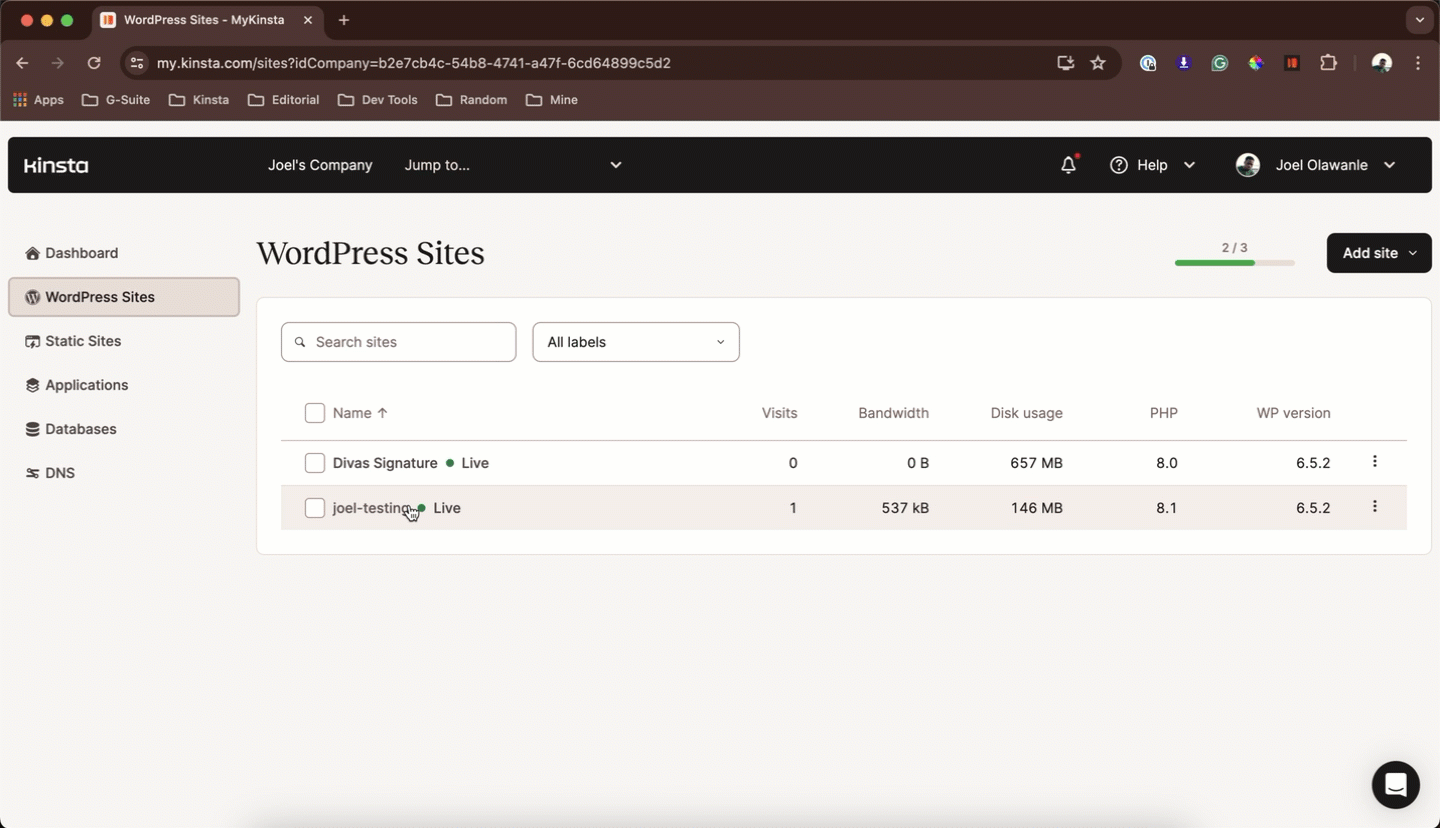Expand the Jump to... dropdown

pos(512,165)
